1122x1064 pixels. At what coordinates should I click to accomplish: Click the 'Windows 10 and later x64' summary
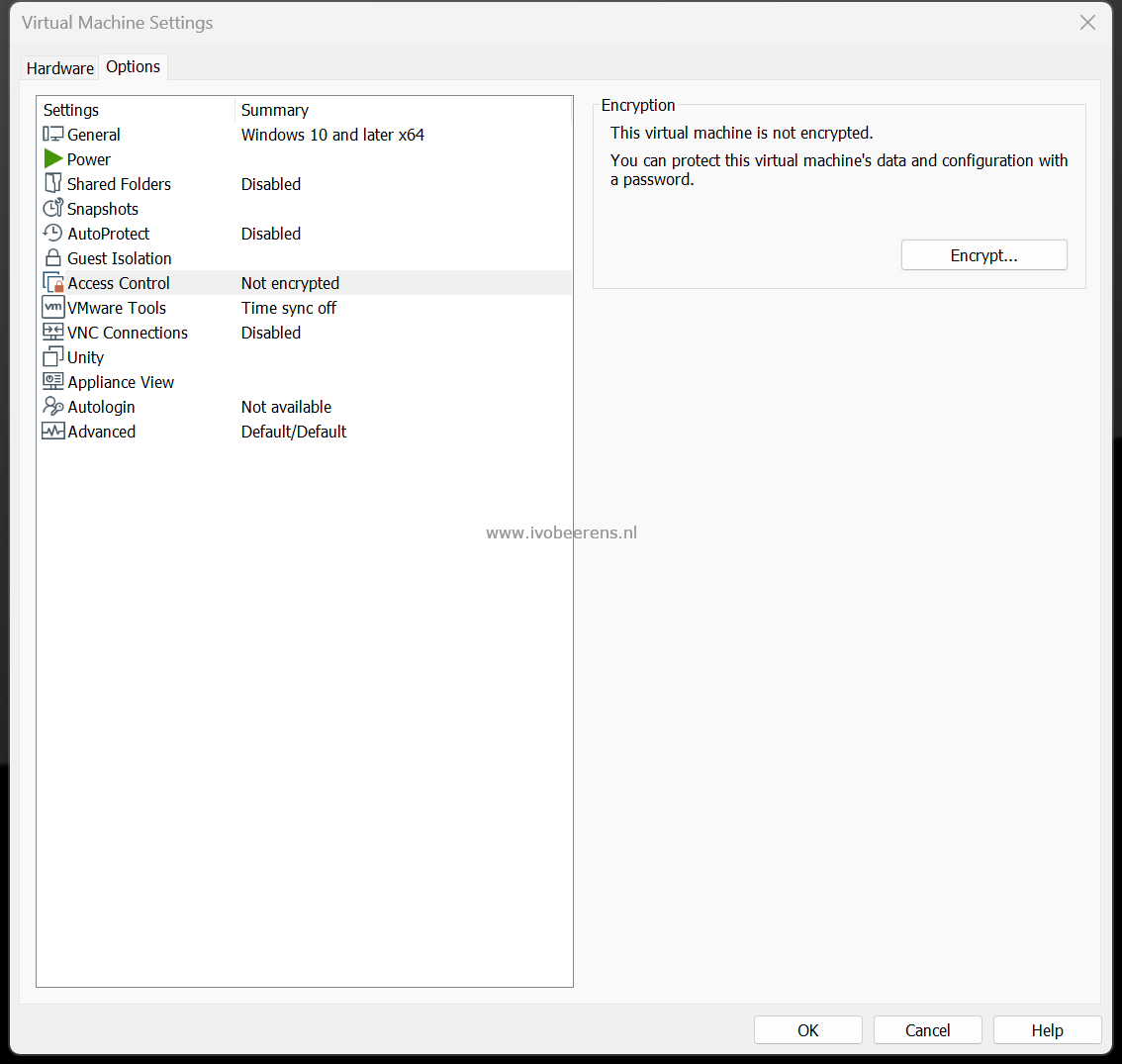click(x=332, y=135)
